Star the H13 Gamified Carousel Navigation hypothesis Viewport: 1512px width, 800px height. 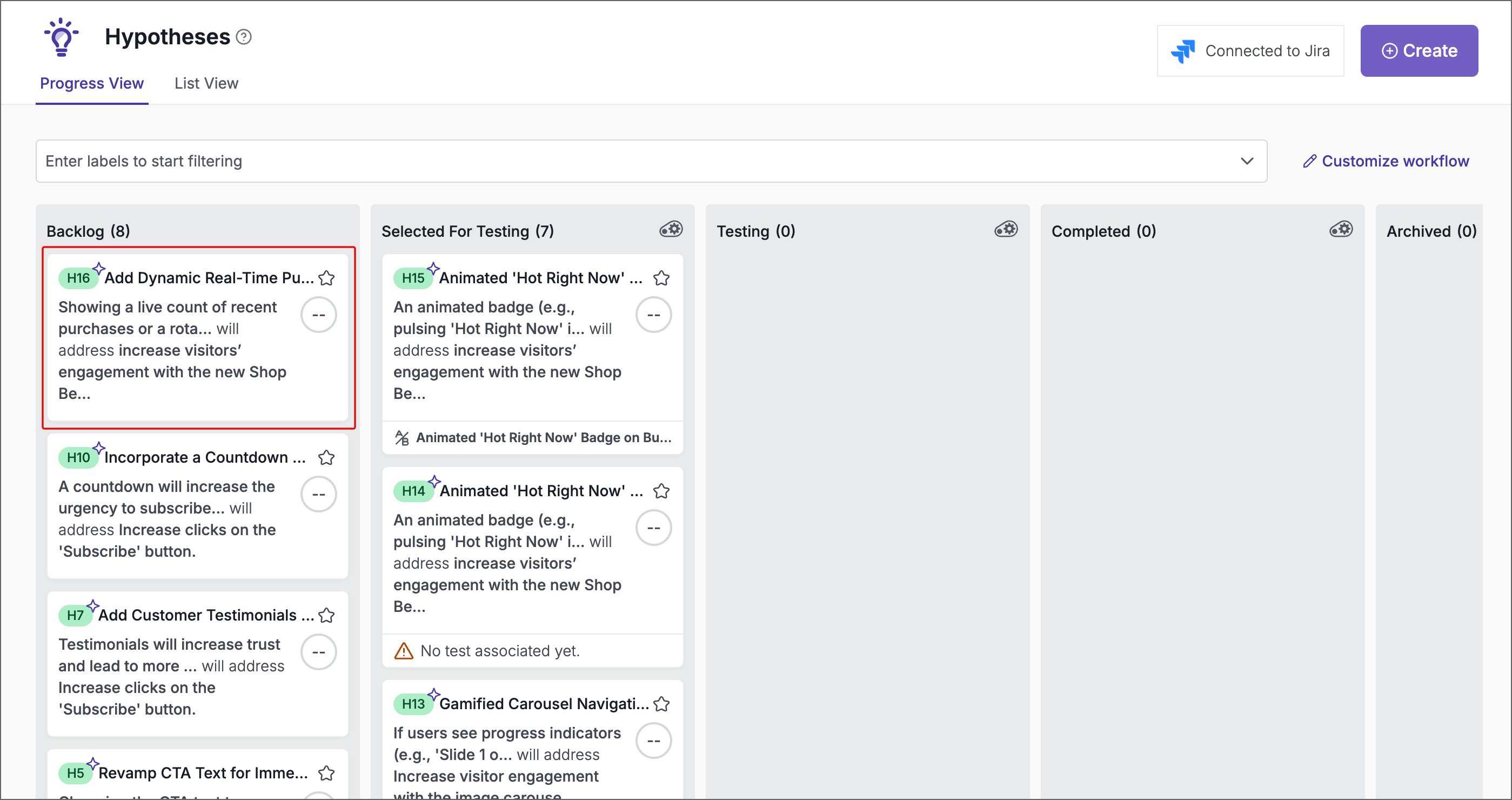pos(661,704)
